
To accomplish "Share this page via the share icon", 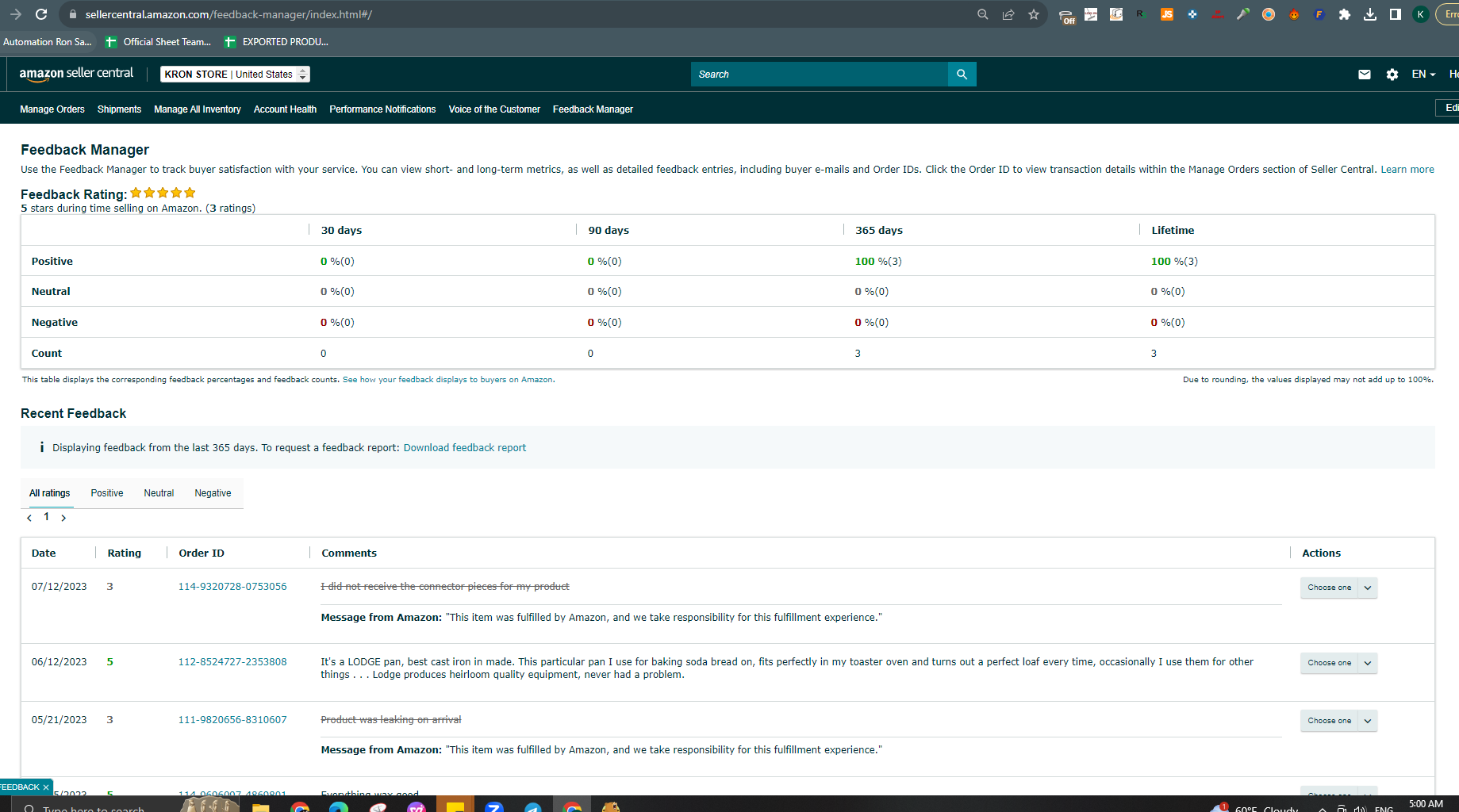I will click(x=1008, y=14).
